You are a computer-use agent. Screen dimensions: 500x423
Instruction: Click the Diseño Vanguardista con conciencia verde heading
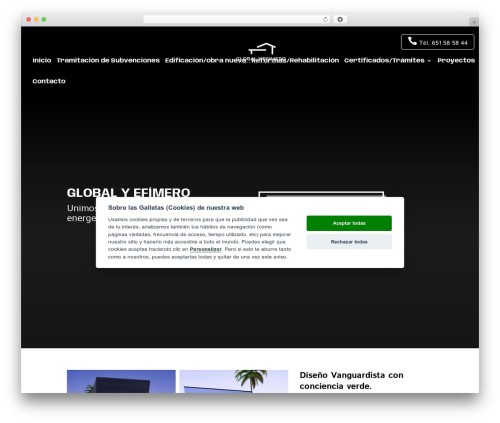pyautogui.click(x=351, y=380)
